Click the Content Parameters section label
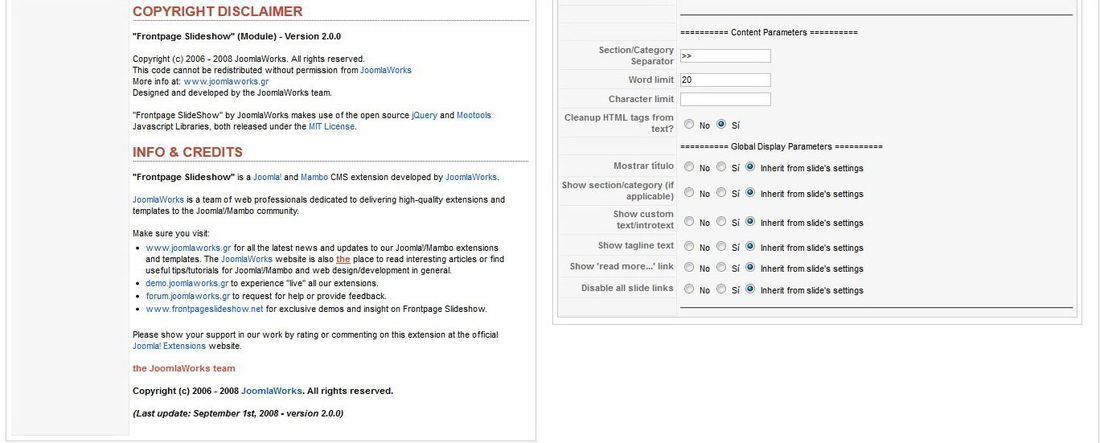Viewport: 1100px width, 443px height. pos(769,32)
